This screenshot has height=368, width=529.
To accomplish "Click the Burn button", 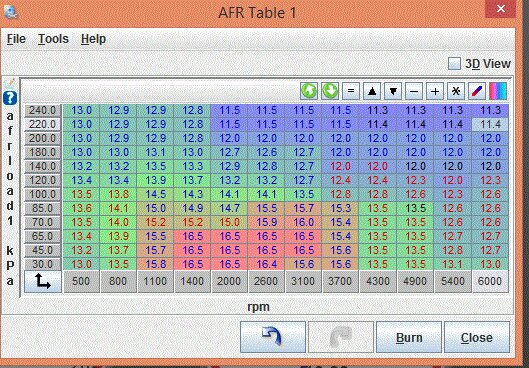I will [409, 337].
